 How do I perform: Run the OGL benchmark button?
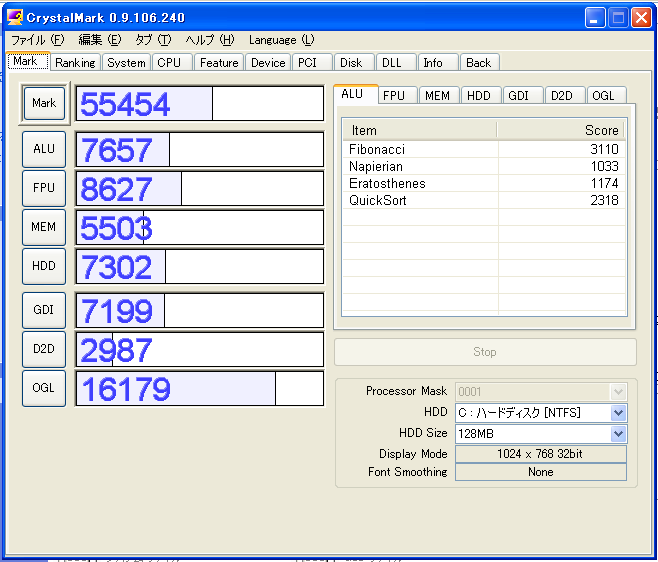(x=44, y=388)
